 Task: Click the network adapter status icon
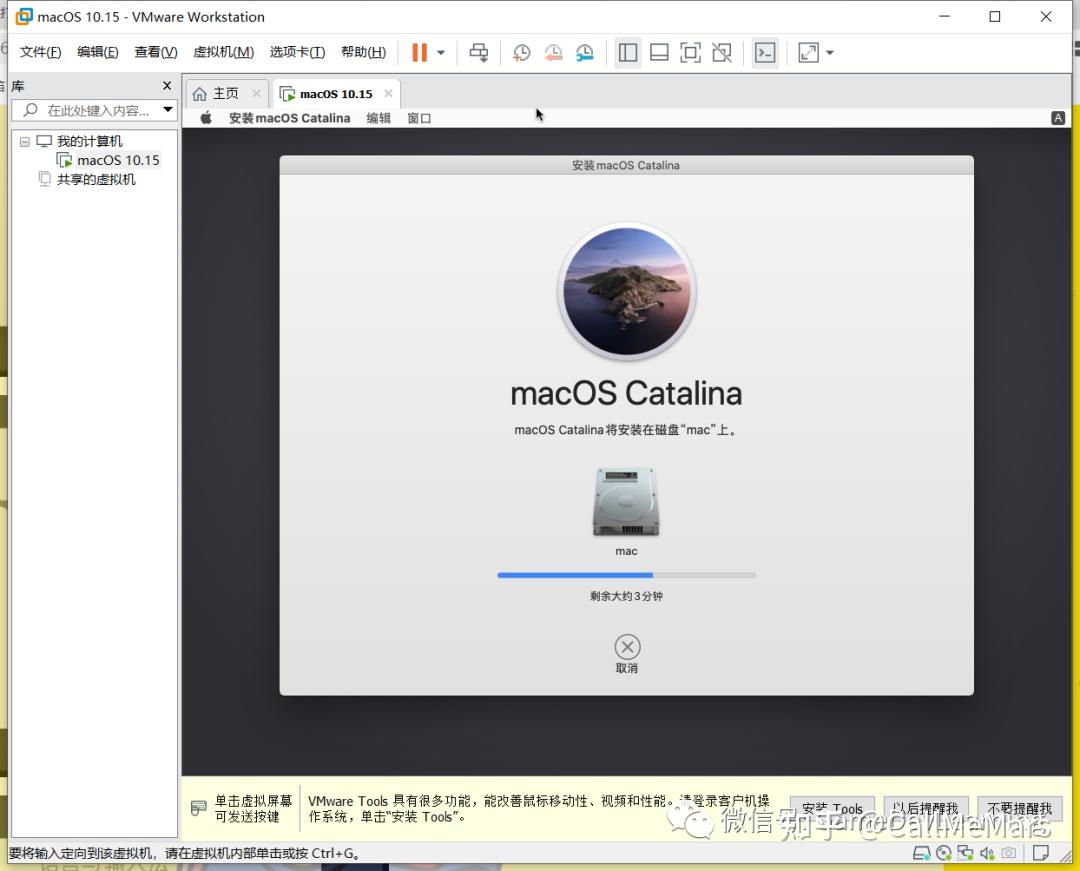(965, 854)
